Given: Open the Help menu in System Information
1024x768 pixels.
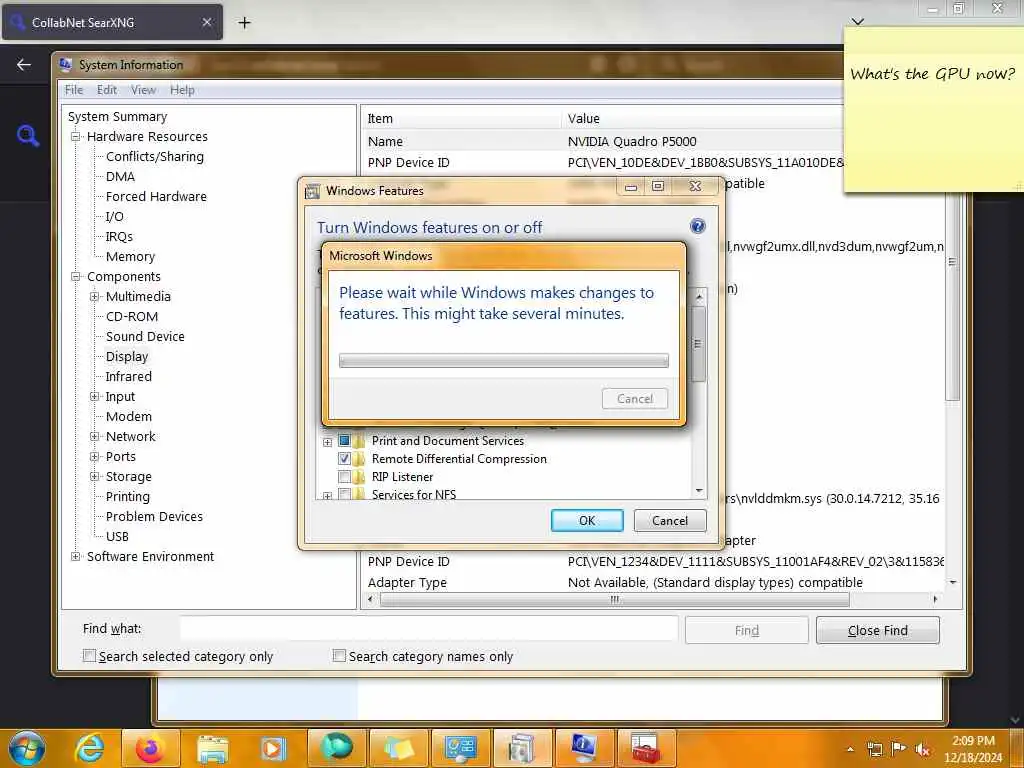Looking at the screenshot, I should (182, 90).
